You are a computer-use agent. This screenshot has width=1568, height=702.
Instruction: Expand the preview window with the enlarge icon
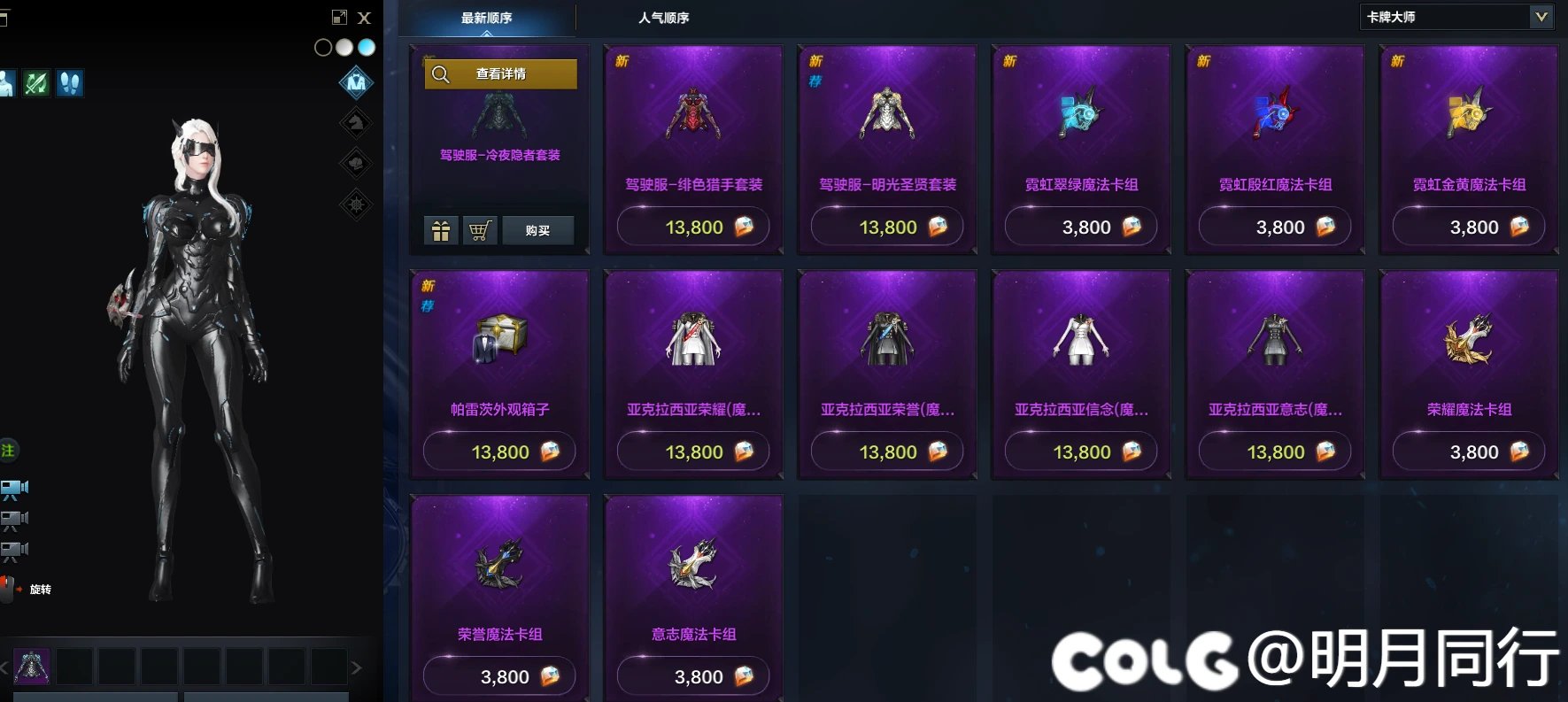click(x=339, y=17)
